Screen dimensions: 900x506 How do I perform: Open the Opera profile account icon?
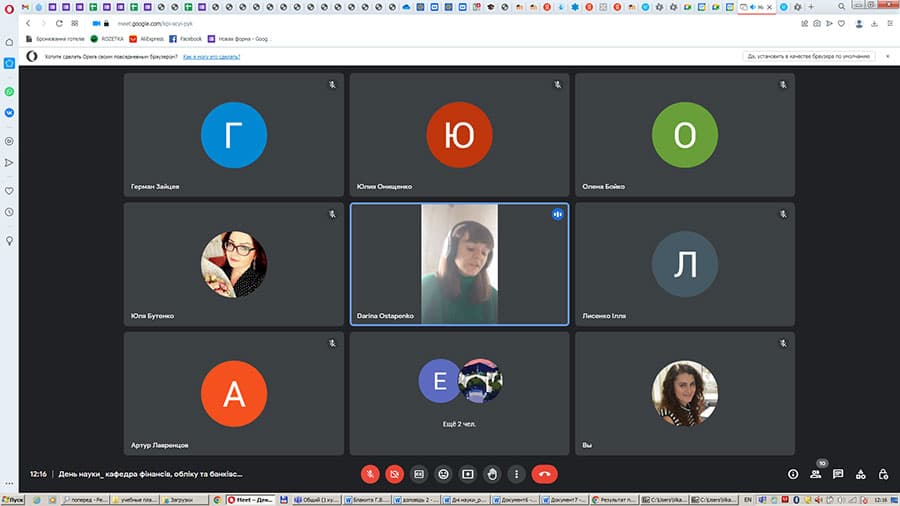coord(859,24)
